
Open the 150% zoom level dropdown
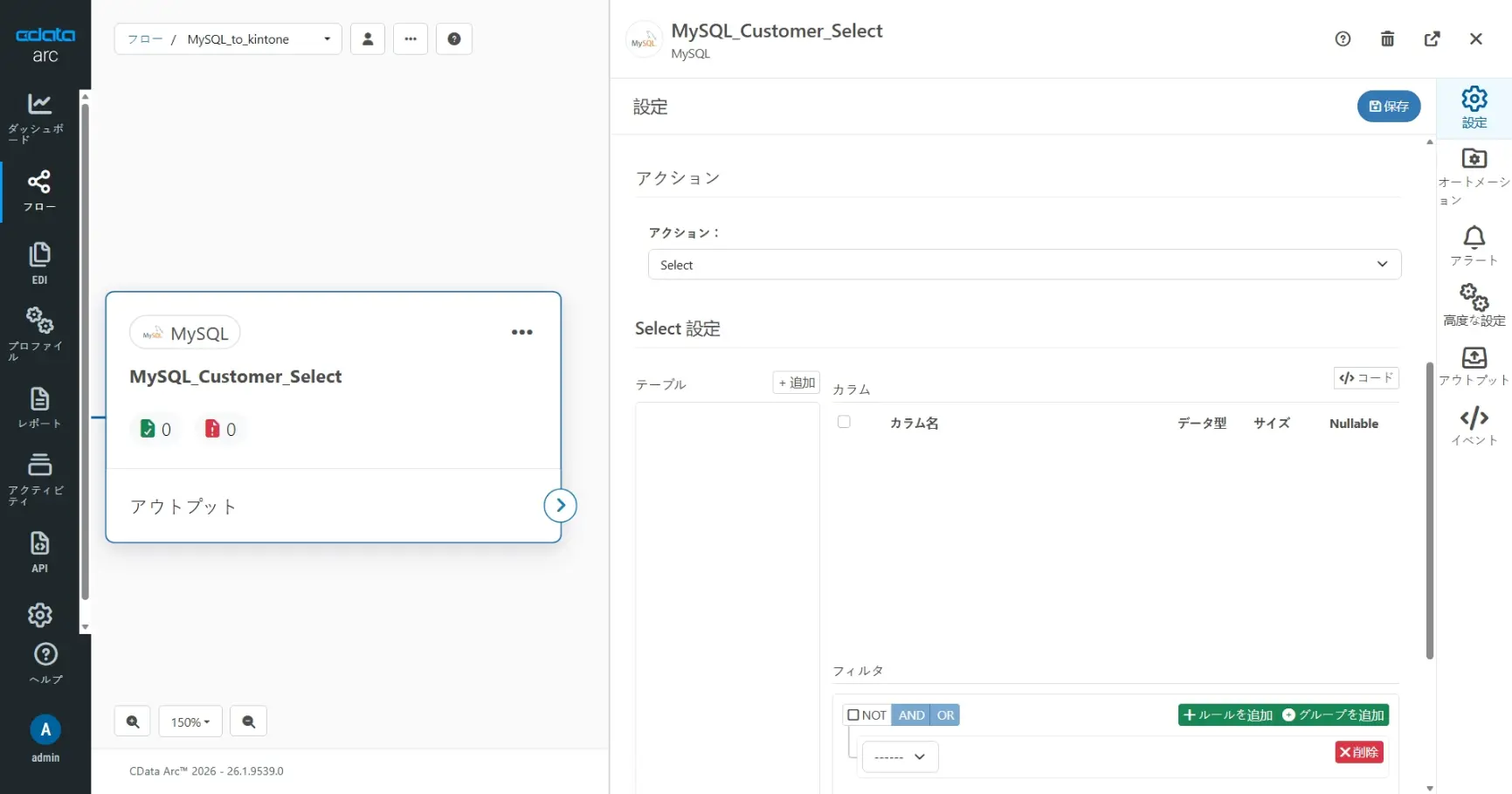[x=190, y=722]
